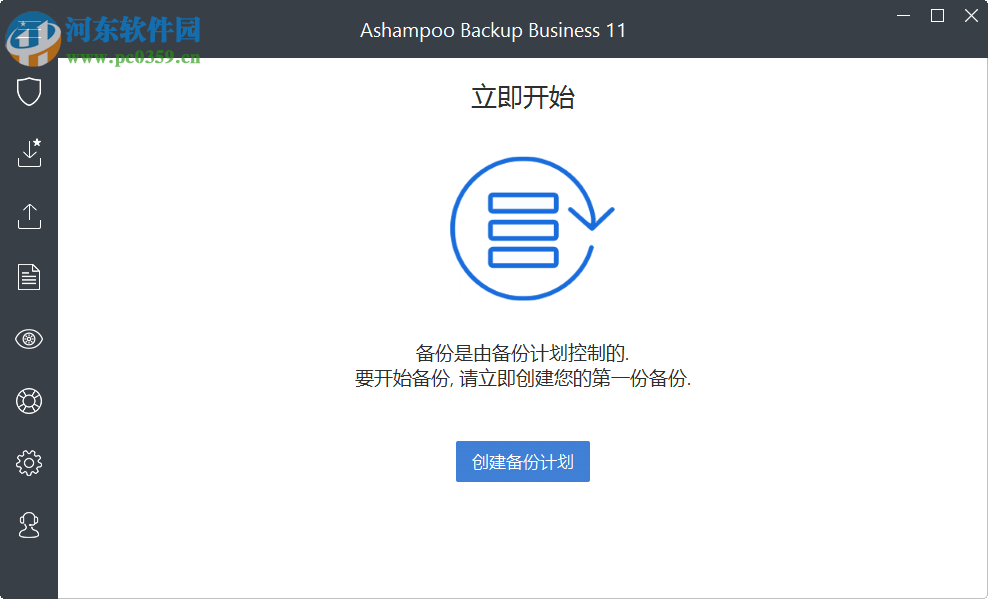
Task: Maximize the Ashampoo Backup Business window
Action: (x=937, y=16)
